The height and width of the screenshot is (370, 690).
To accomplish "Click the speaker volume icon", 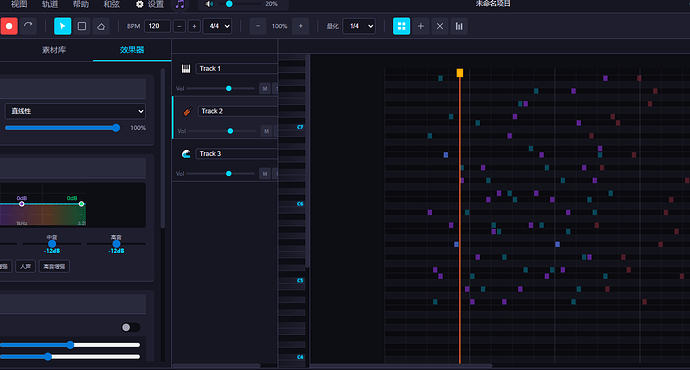I will tap(209, 4).
